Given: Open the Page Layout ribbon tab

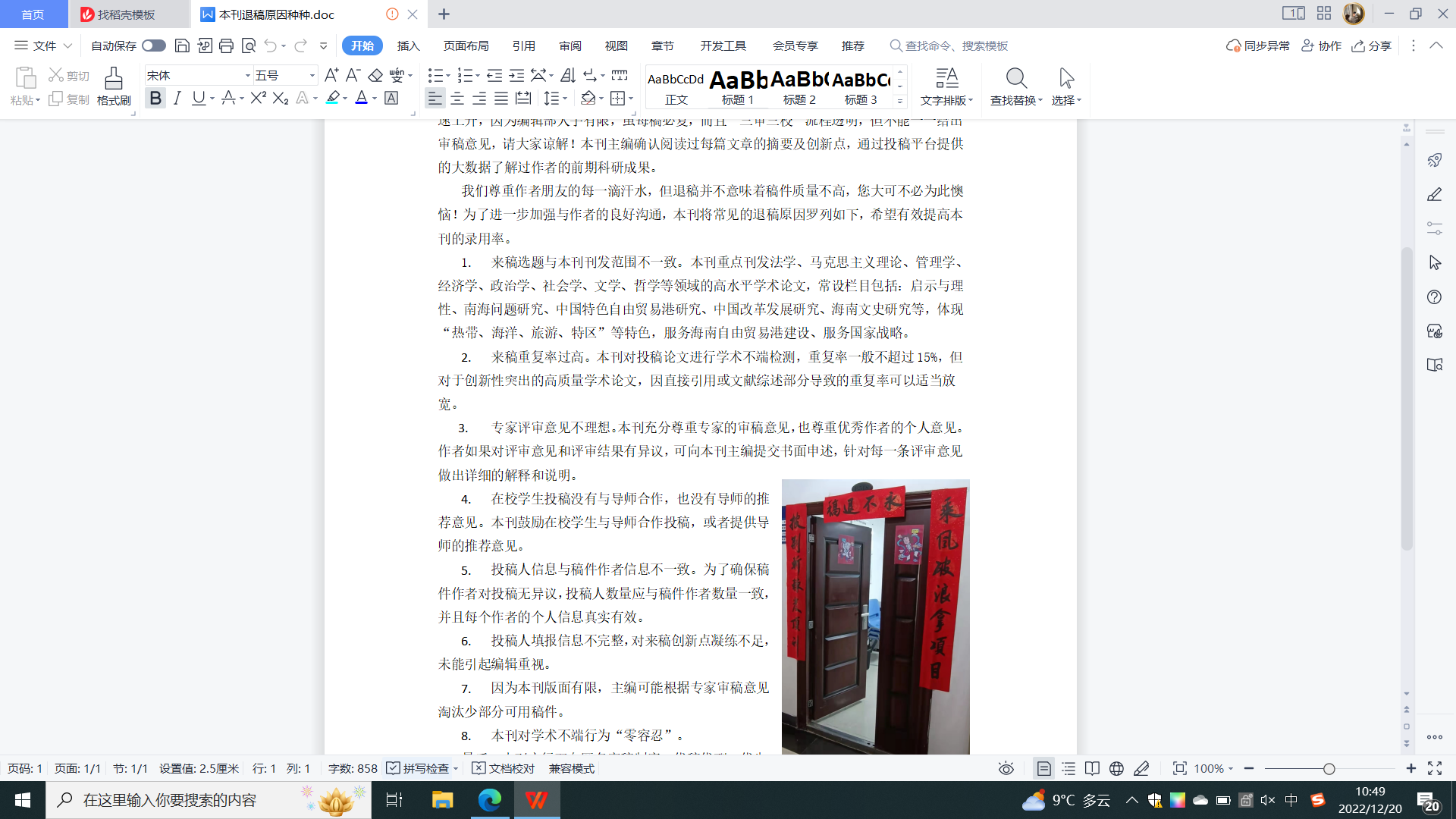Looking at the screenshot, I should 466,45.
